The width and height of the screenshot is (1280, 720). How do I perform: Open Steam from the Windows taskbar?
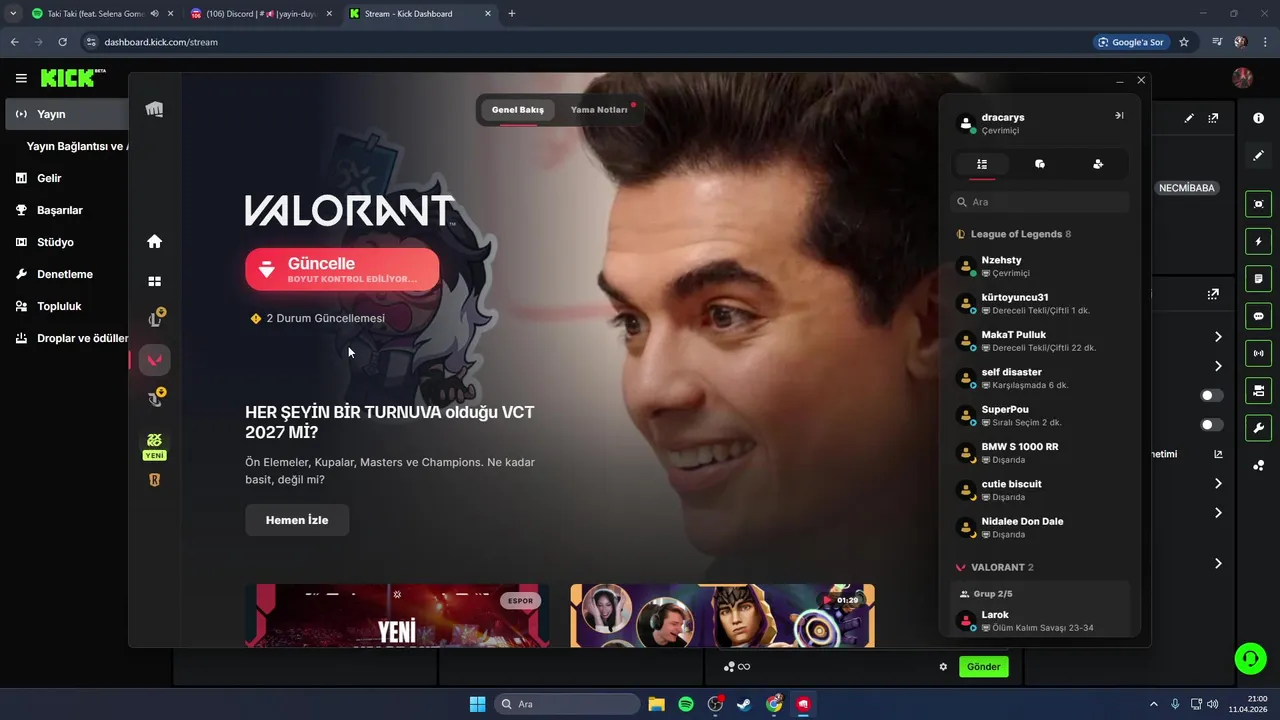pyautogui.click(x=744, y=704)
